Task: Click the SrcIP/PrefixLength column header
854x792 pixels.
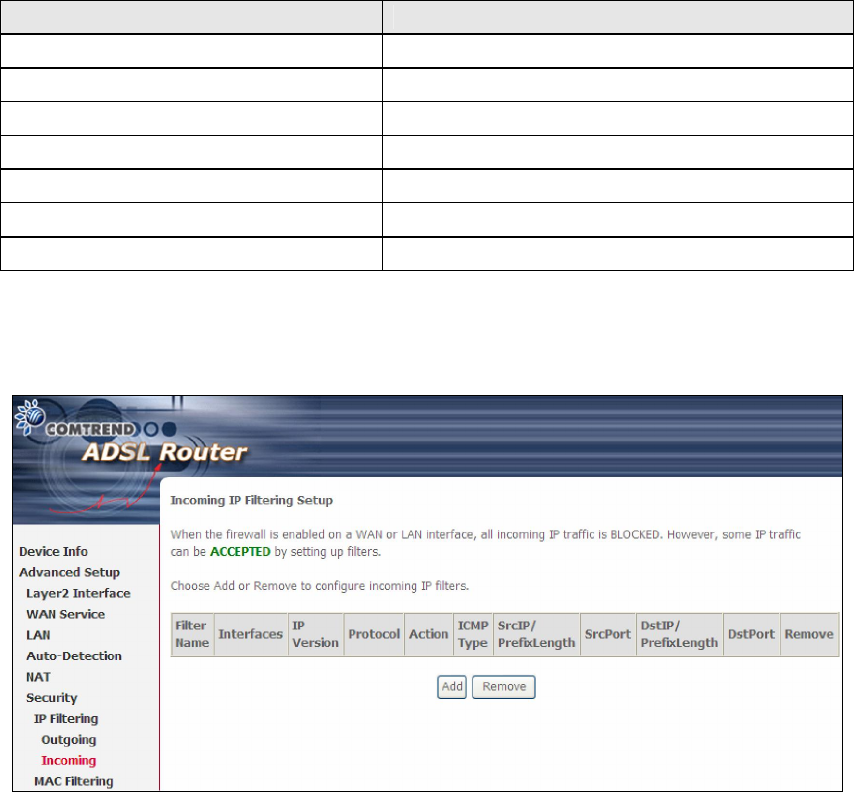Action: tap(536, 634)
